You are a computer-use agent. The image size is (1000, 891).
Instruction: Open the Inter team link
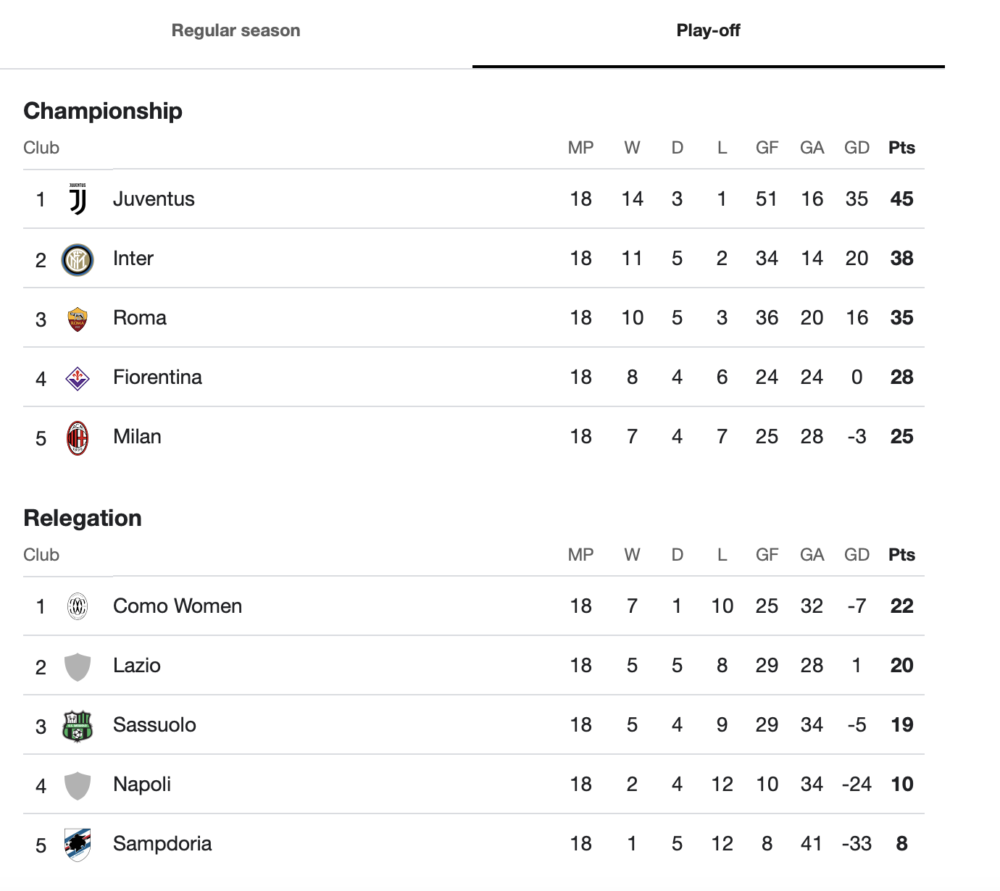(x=133, y=259)
